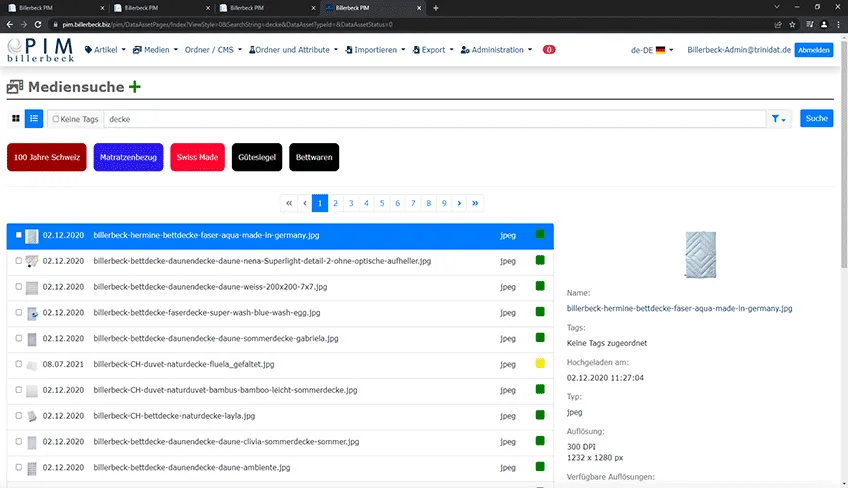
Task: Go to last page of pagination
Action: (475, 203)
